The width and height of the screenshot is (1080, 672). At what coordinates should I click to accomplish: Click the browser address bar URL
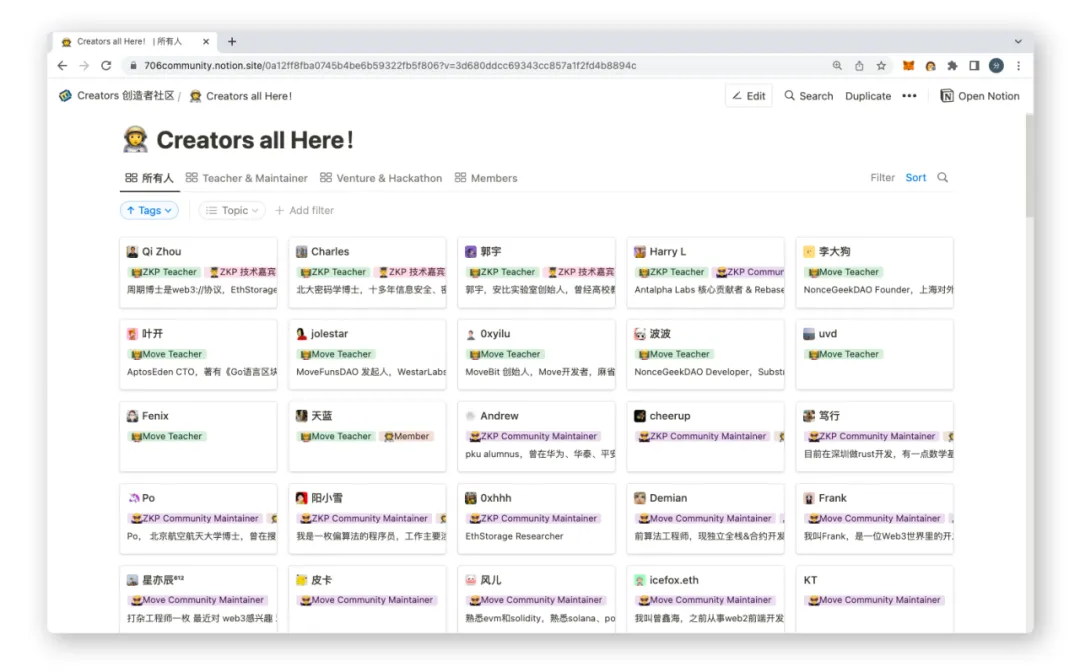tap(390, 65)
